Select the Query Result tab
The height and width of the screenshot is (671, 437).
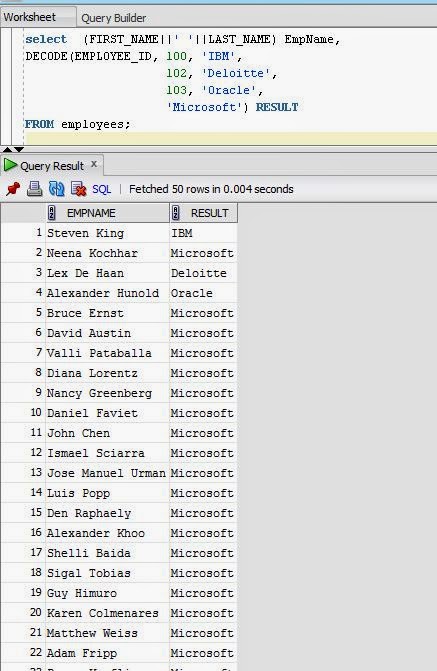[x=52, y=166]
